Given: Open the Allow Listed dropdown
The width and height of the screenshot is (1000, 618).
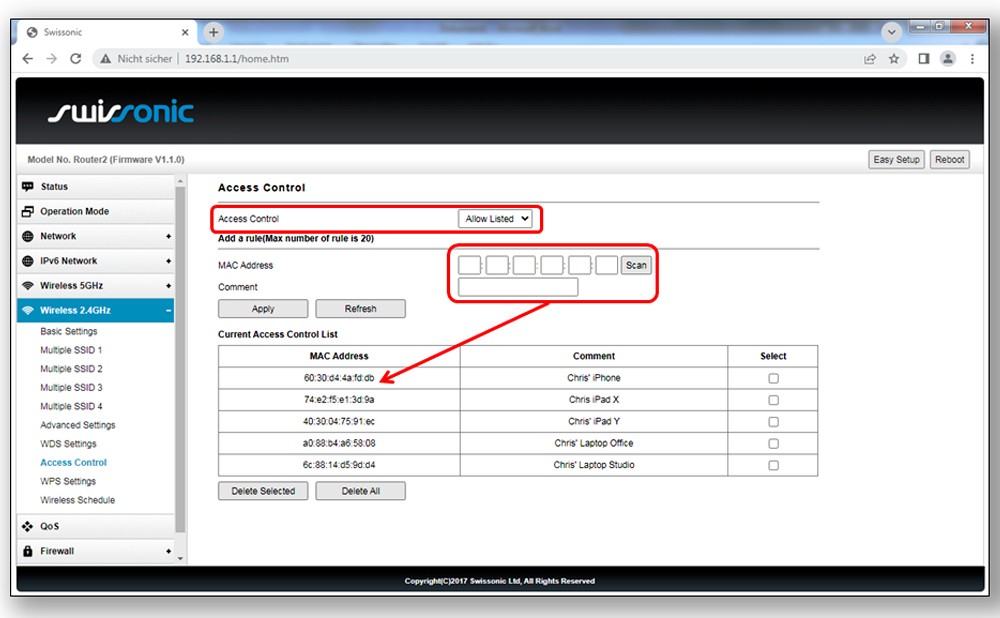Looking at the screenshot, I should [496, 219].
